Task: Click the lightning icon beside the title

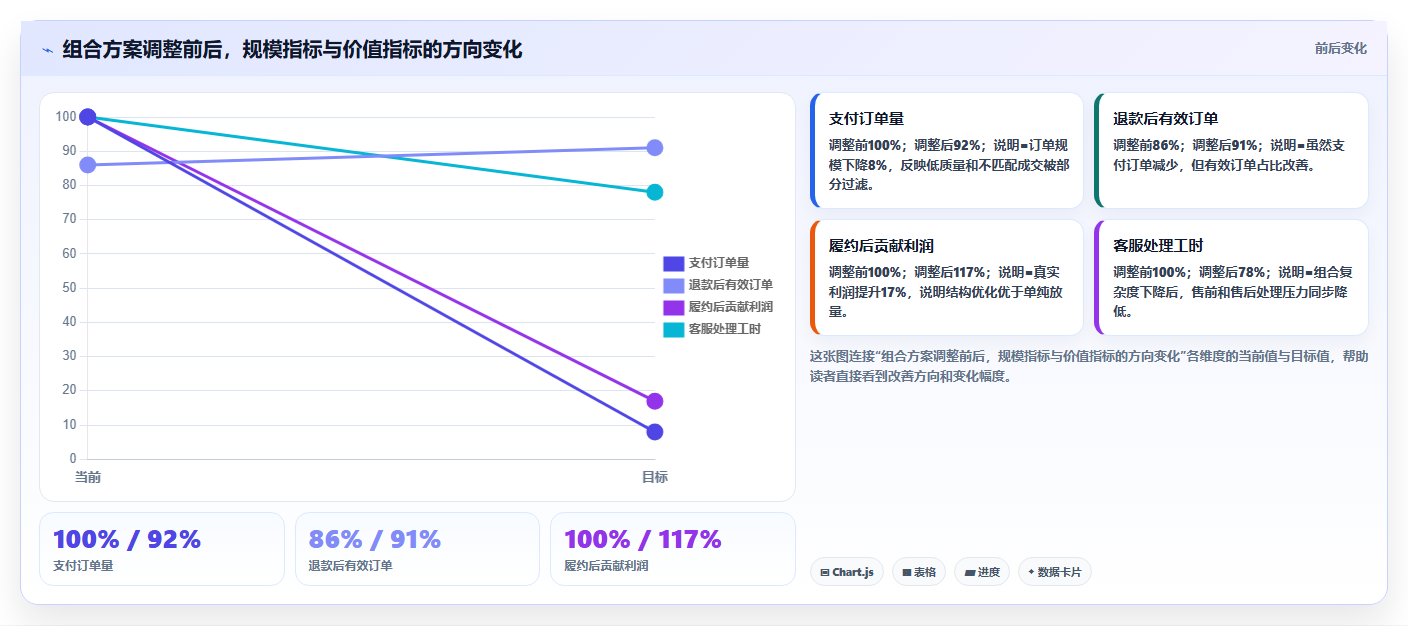Action: 47,50
